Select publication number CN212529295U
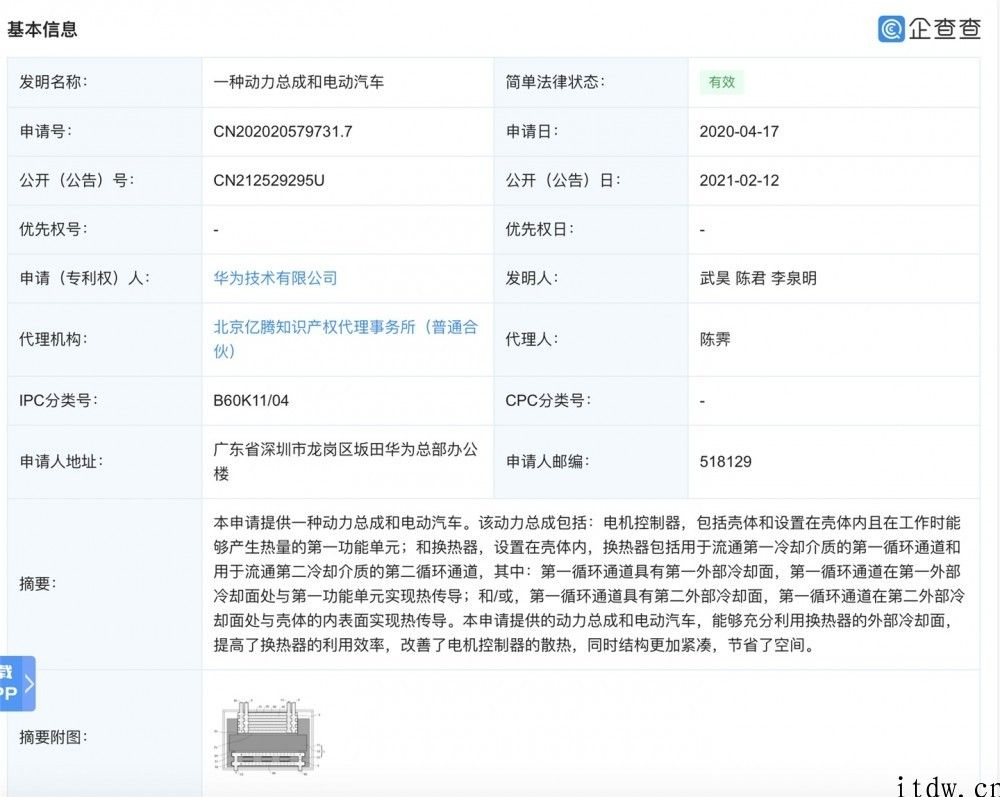The height and width of the screenshot is (797, 1000). click(268, 180)
